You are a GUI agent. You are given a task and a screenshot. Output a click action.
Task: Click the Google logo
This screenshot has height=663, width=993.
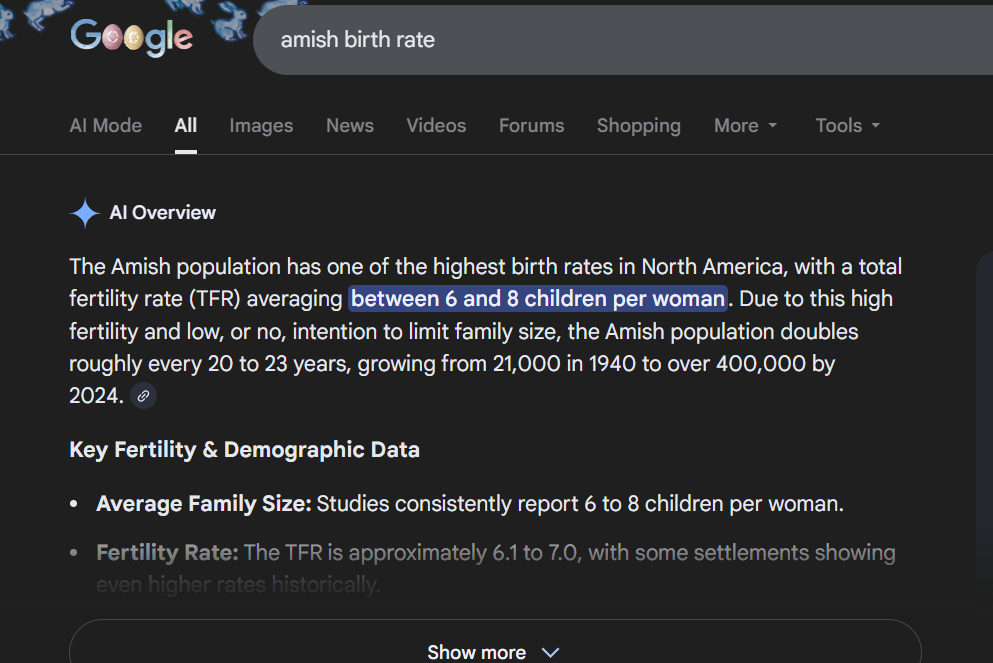(131, 38)
